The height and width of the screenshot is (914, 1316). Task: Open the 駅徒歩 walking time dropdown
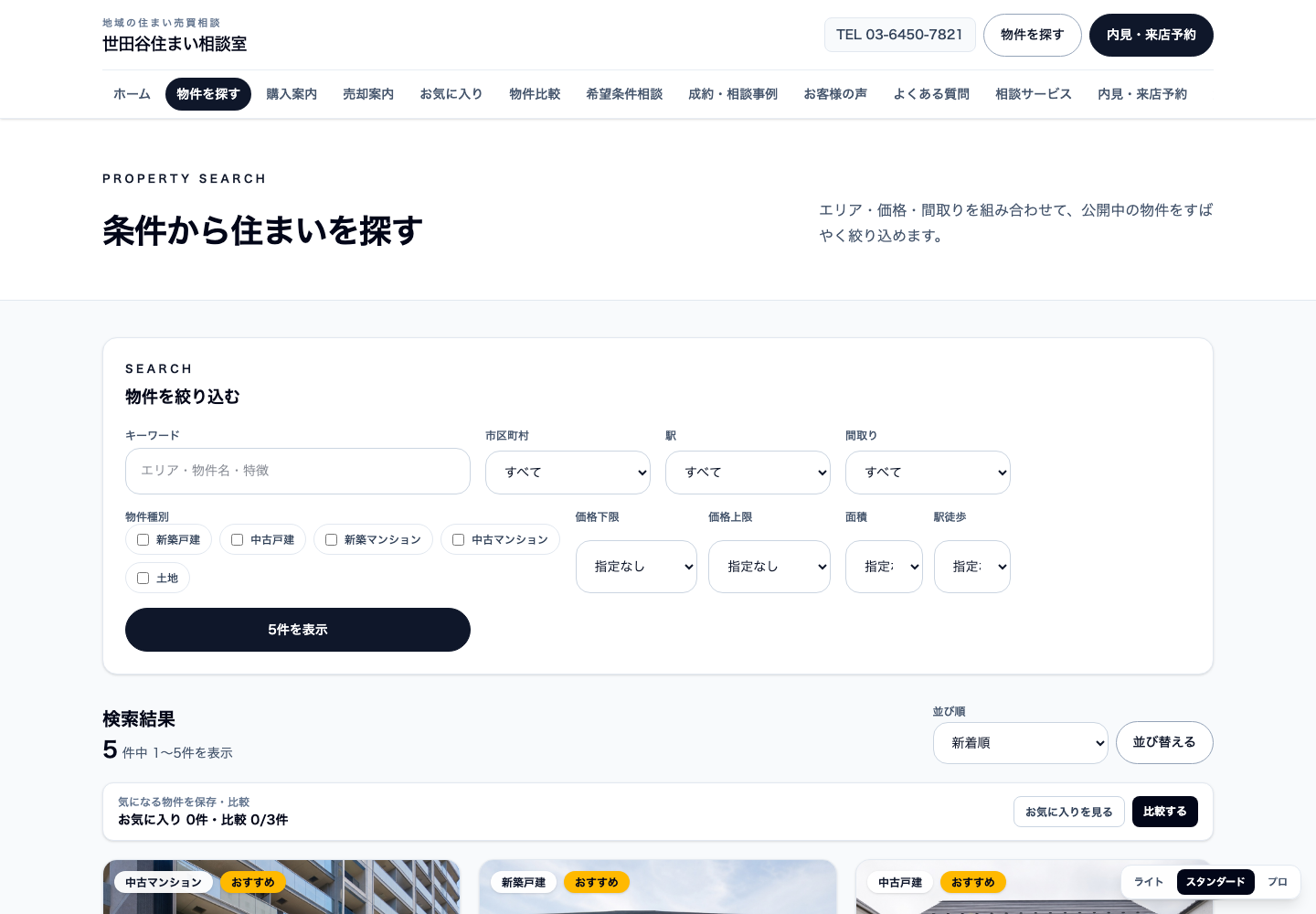pos(972,567)
